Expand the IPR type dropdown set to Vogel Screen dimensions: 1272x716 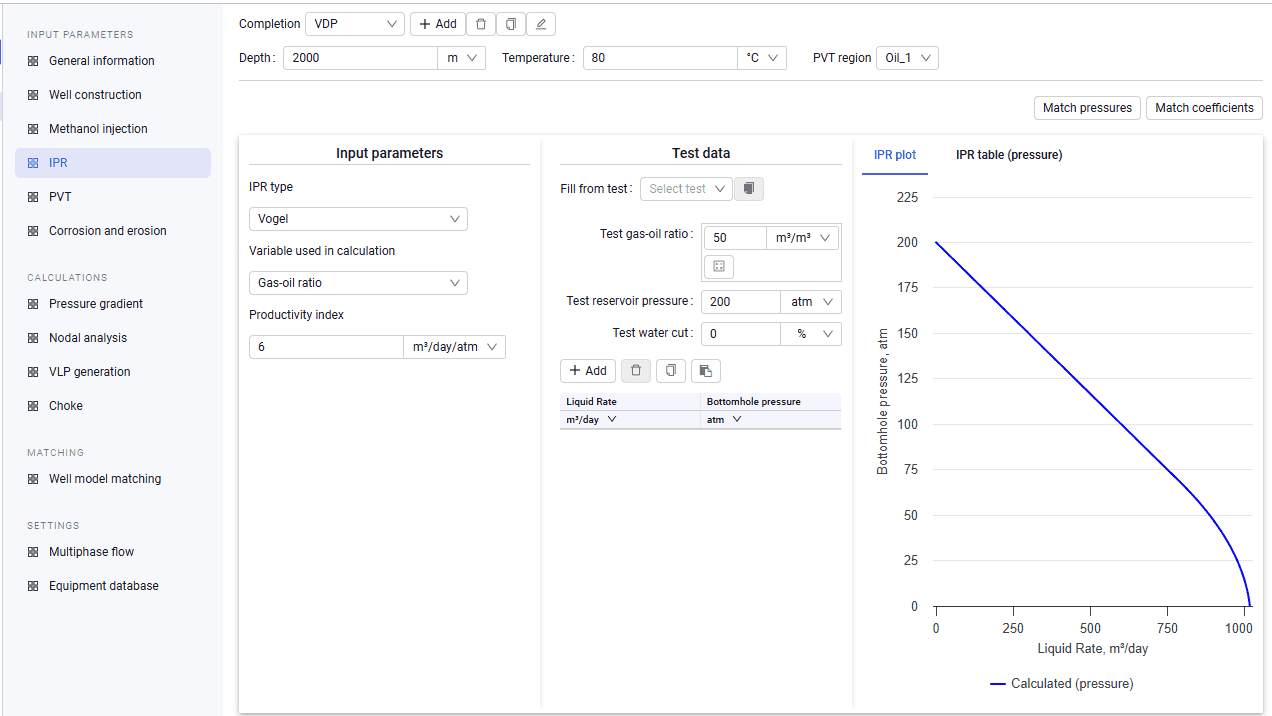(x=358, y=219)
